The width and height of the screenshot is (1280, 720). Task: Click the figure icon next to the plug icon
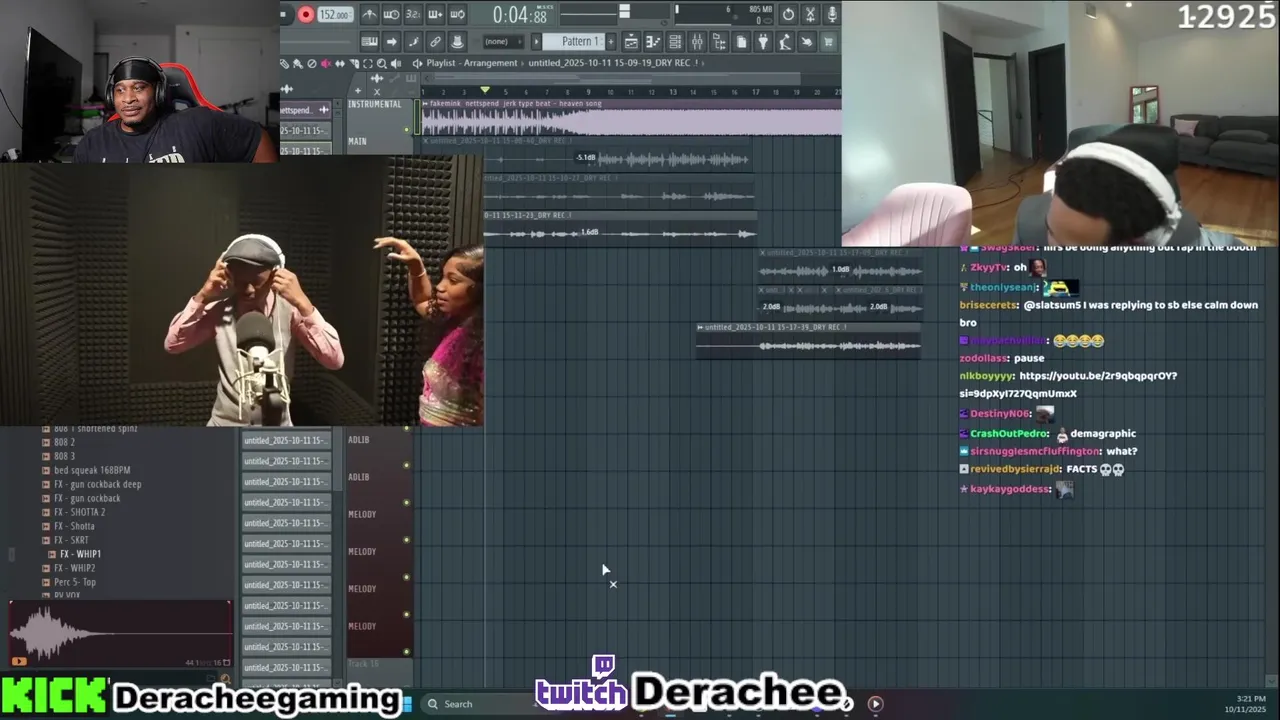[x=784, y=42]
